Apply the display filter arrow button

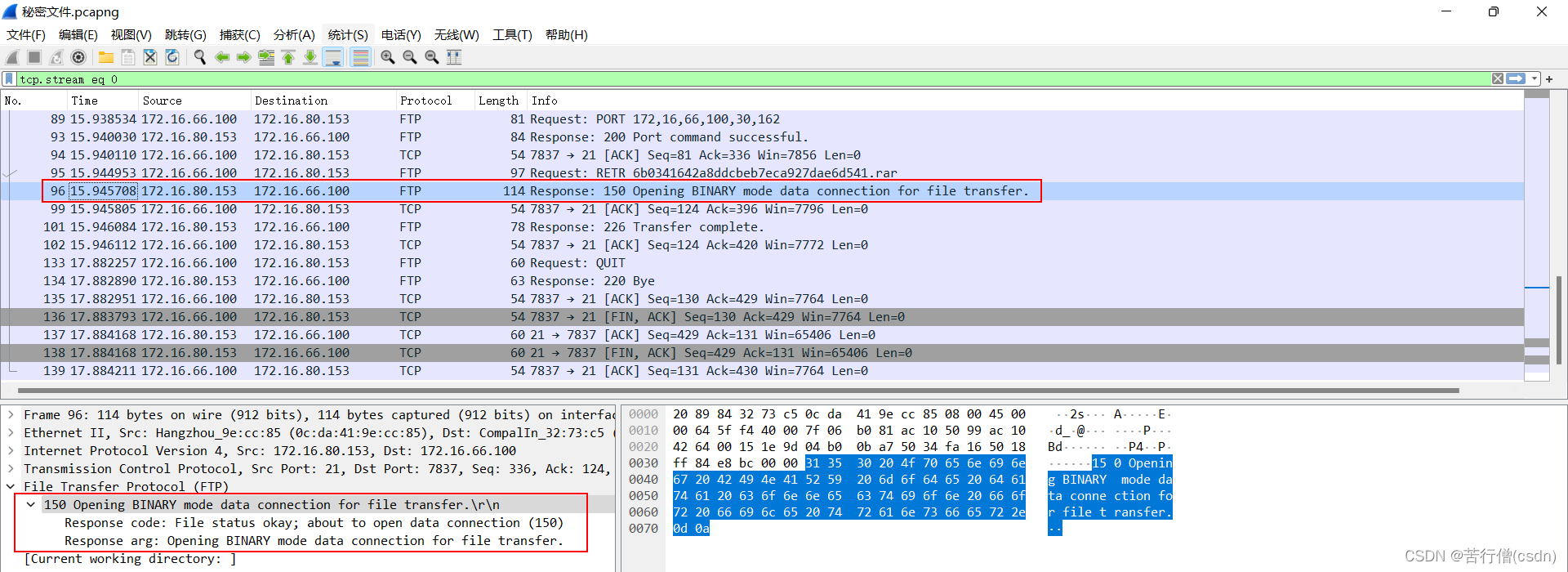pos(1517,79)
